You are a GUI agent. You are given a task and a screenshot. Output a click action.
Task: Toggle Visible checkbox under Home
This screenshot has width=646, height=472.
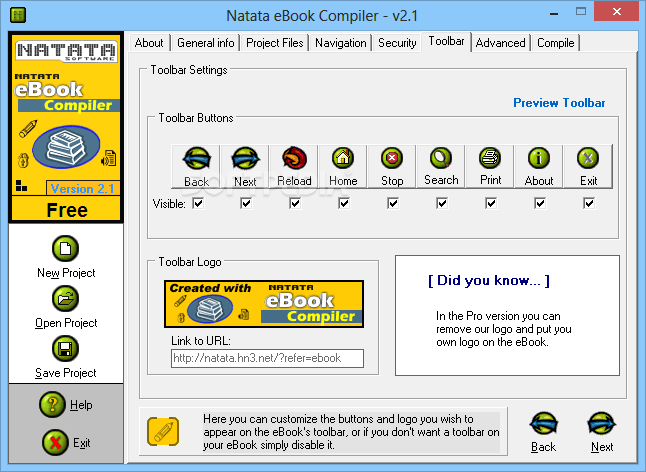[x=344, y=203]
